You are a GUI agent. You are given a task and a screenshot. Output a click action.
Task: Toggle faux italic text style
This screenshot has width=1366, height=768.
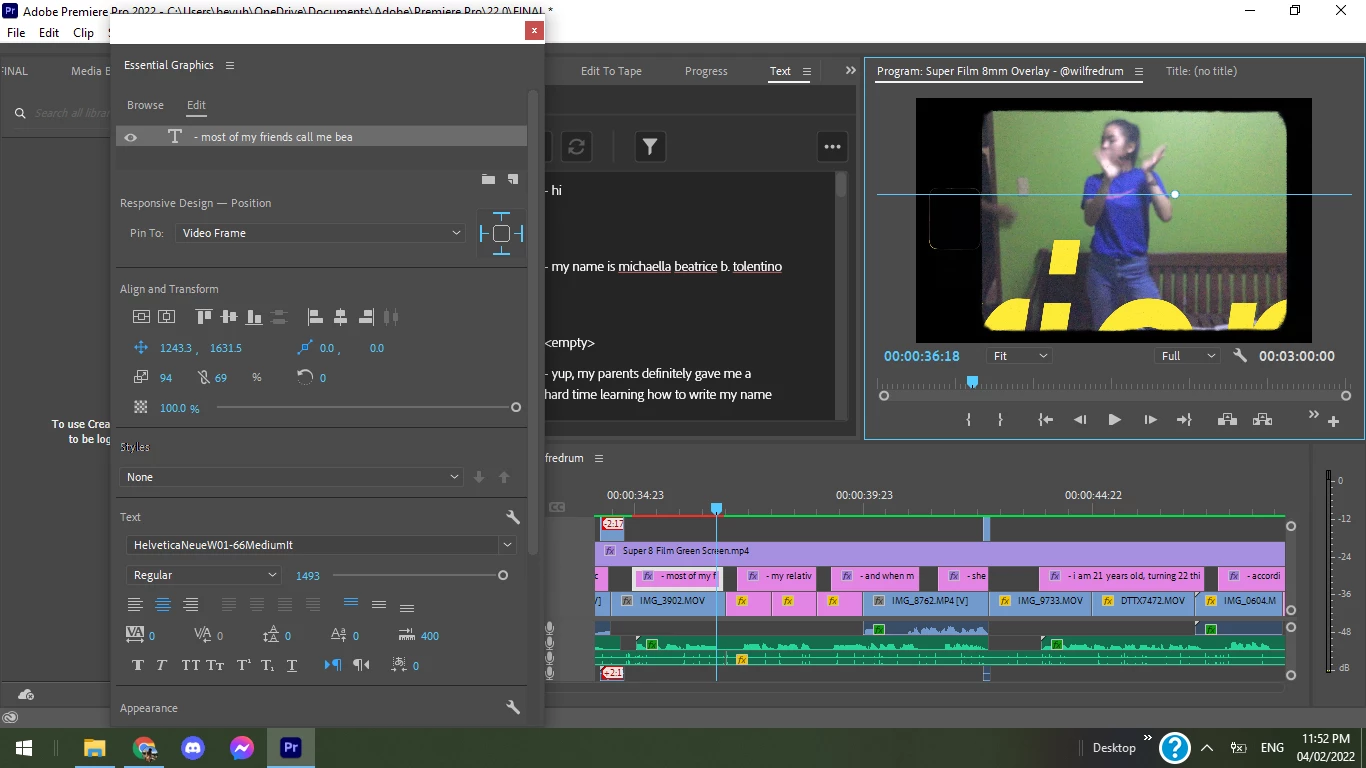point(162,665)
